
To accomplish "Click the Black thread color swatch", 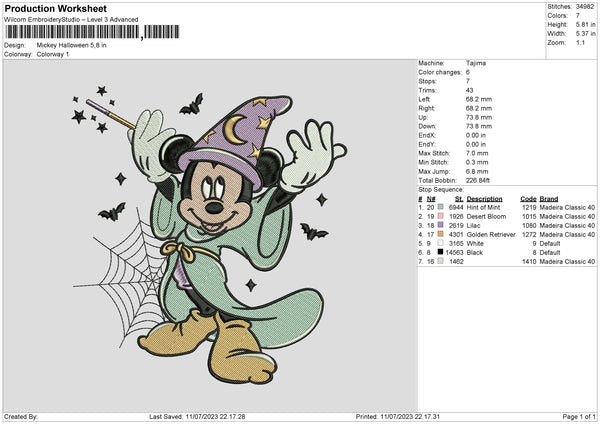I will tap(439, 253).
